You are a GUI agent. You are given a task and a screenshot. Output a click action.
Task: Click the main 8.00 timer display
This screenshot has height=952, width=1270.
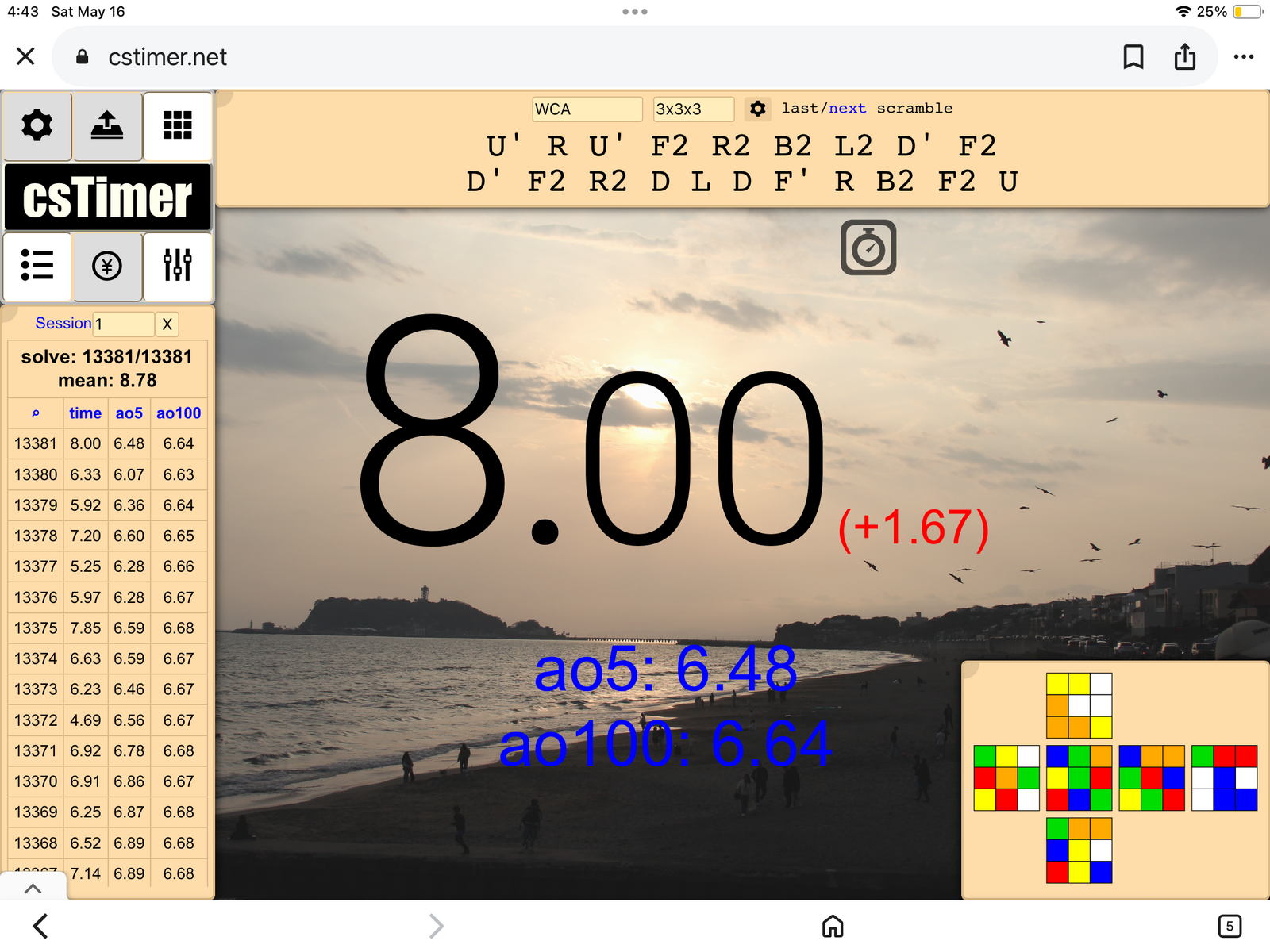[591, 432]
